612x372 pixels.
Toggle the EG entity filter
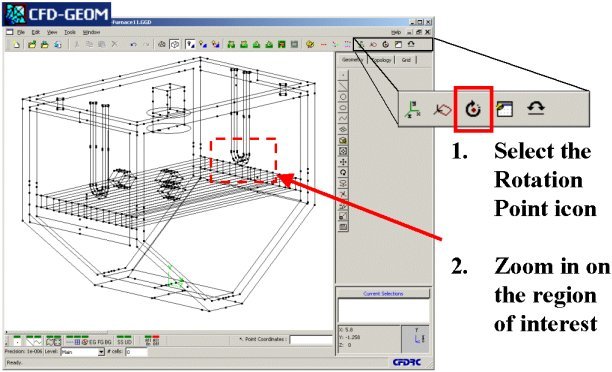pos(93,342)
